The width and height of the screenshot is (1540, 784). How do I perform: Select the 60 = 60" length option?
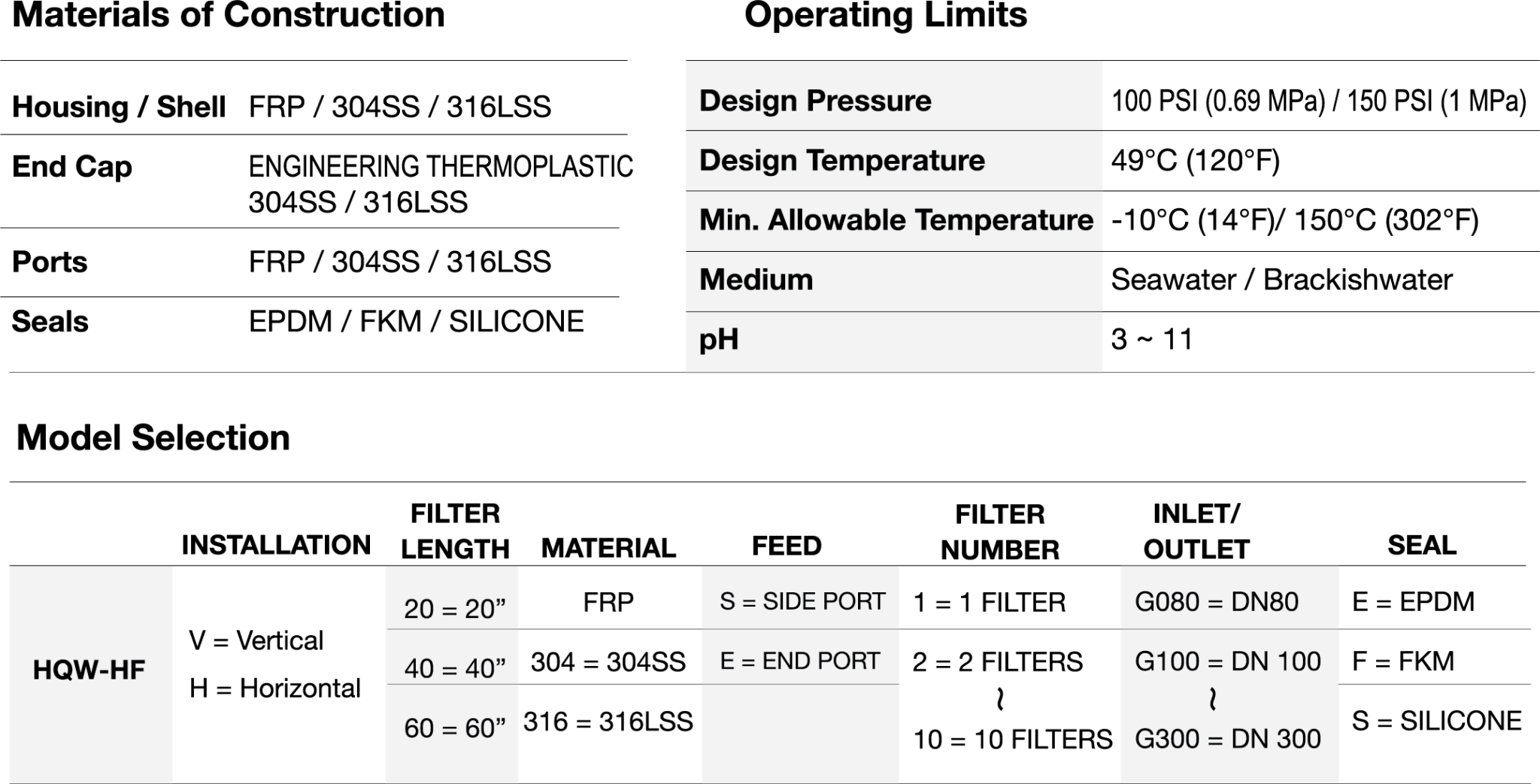[x=454, y=728]
